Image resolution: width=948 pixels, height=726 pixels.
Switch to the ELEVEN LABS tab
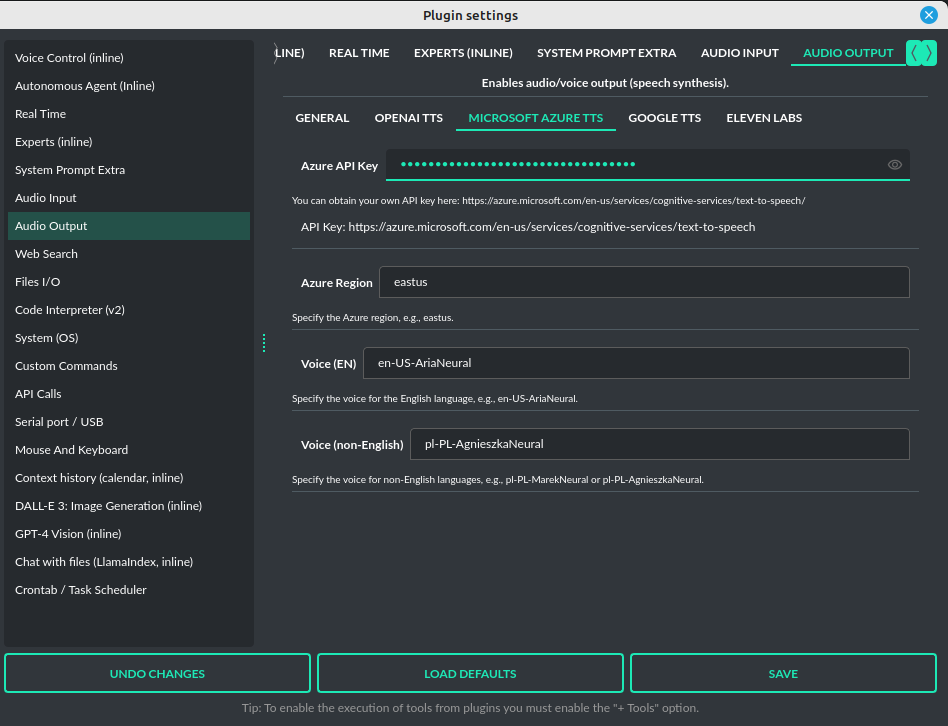pos(763,117)
